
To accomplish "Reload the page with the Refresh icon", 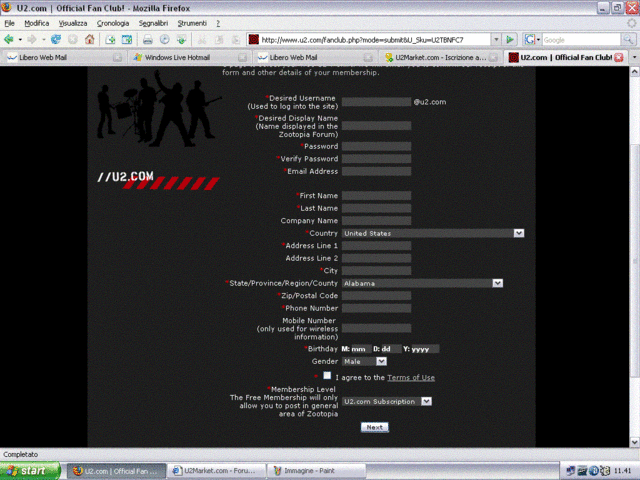I will coord(56,40).
